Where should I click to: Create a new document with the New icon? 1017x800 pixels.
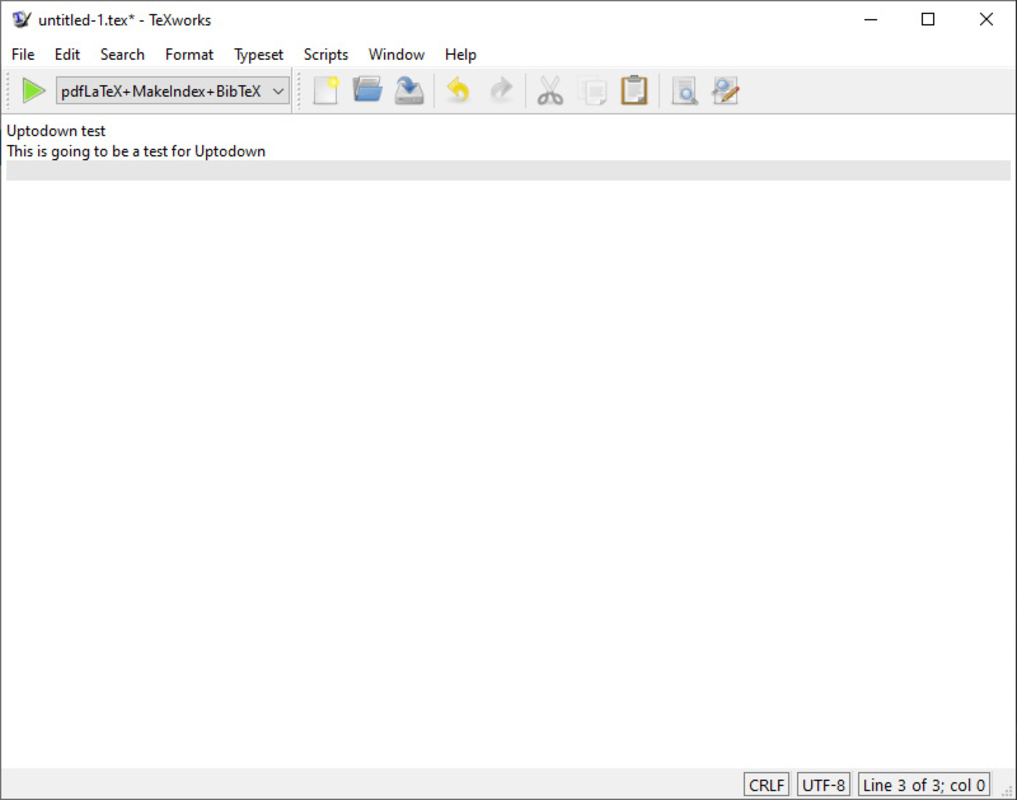click(x=326, y=91)
